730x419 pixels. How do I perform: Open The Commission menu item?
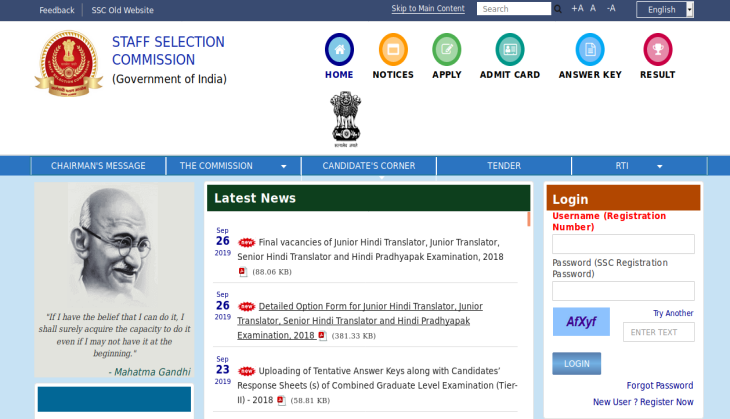point(216,166)
